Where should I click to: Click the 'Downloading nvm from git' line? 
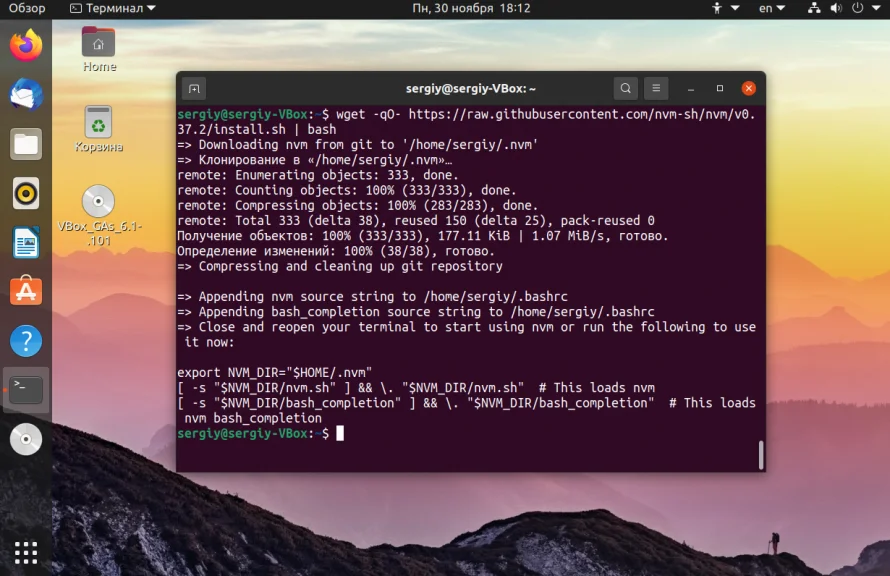point(357,145)
